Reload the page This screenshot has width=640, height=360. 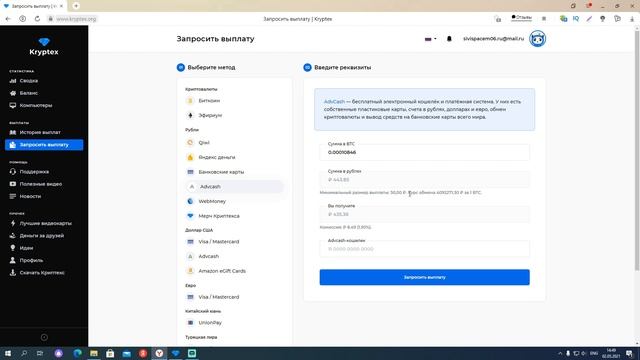pyautogui.click(x=37, y=19)
